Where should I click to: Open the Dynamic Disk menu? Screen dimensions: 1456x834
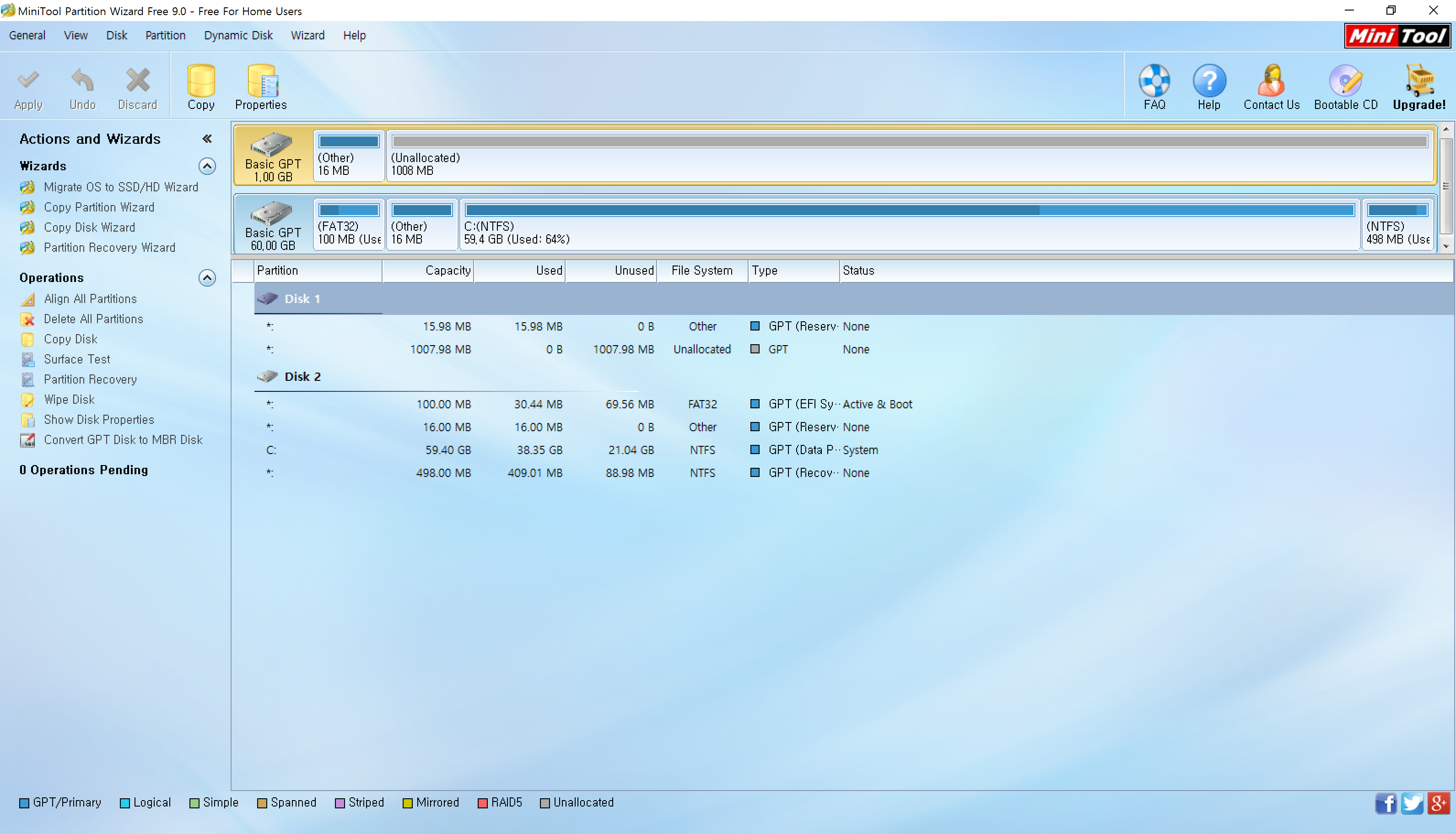(x=238, y=36)
